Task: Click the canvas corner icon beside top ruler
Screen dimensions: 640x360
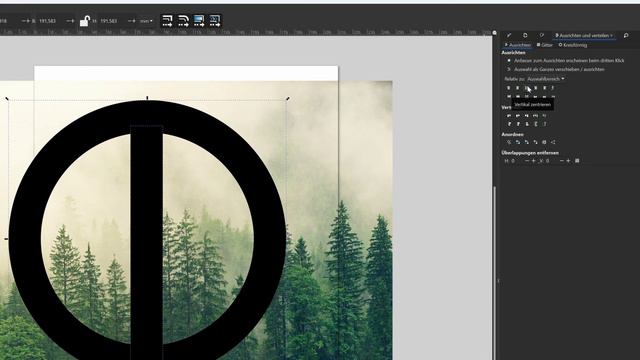Action: 495,33
